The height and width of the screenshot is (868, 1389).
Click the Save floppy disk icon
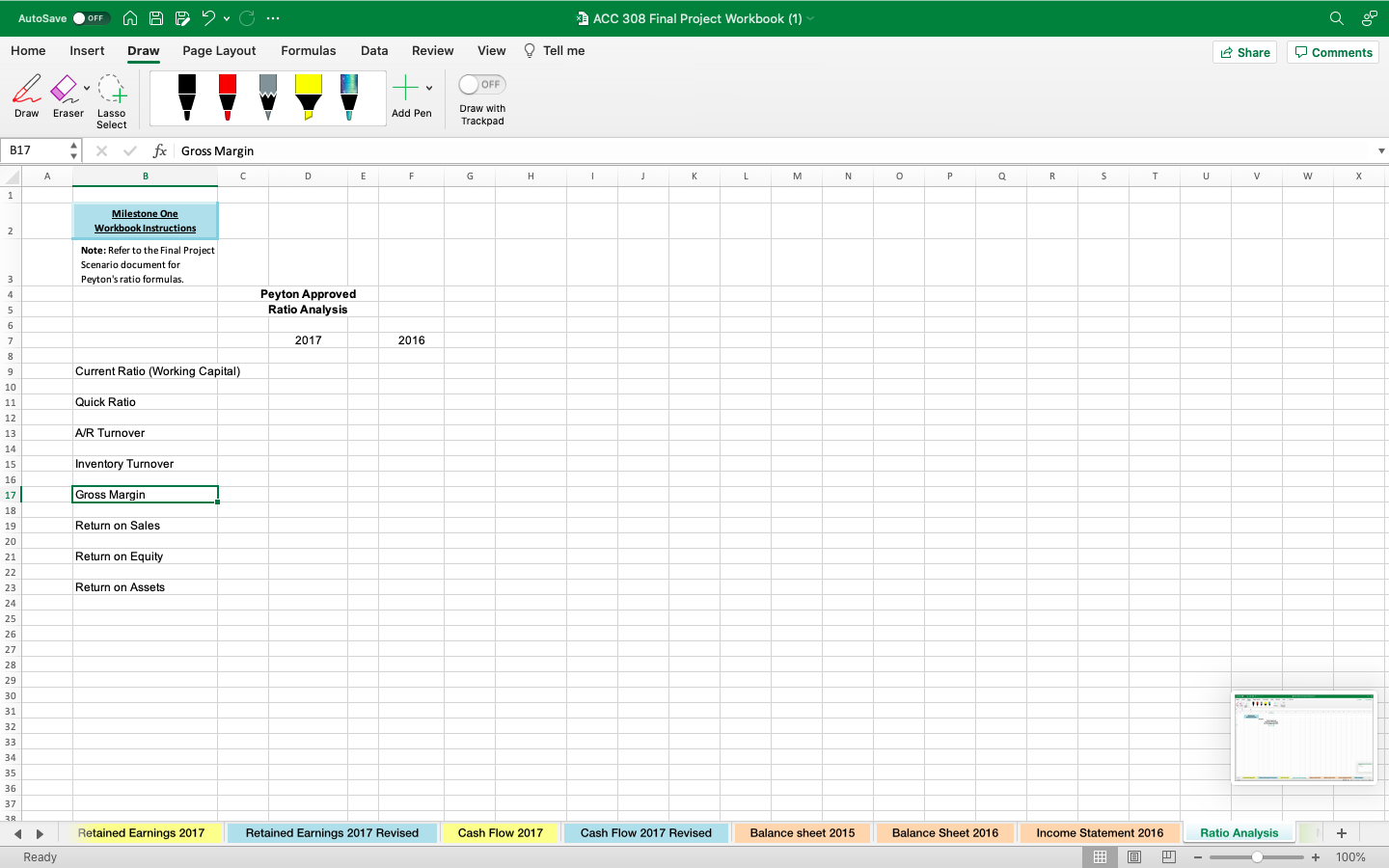point(156,18)
